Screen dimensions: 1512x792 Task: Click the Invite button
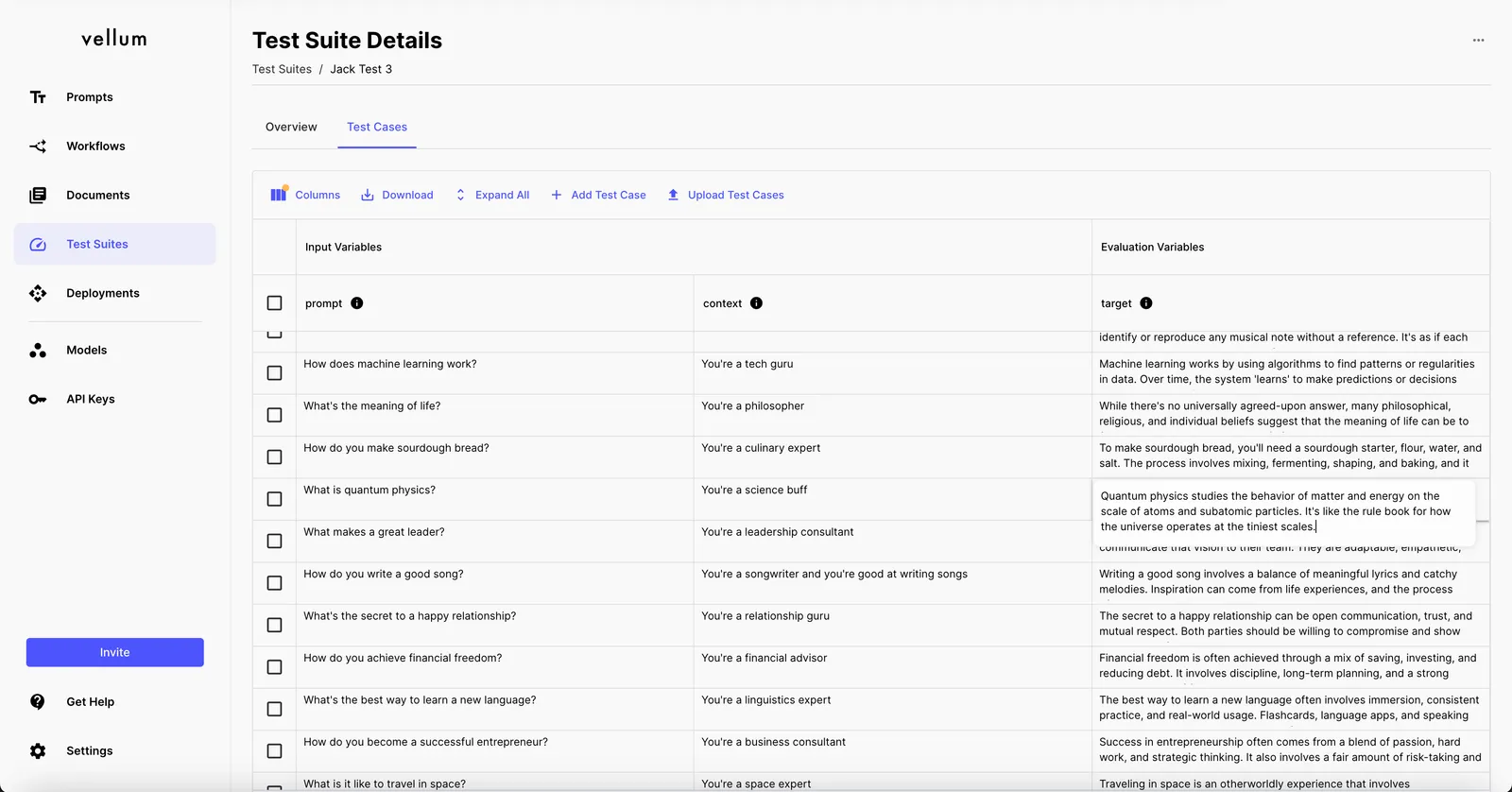pos(115,653)
